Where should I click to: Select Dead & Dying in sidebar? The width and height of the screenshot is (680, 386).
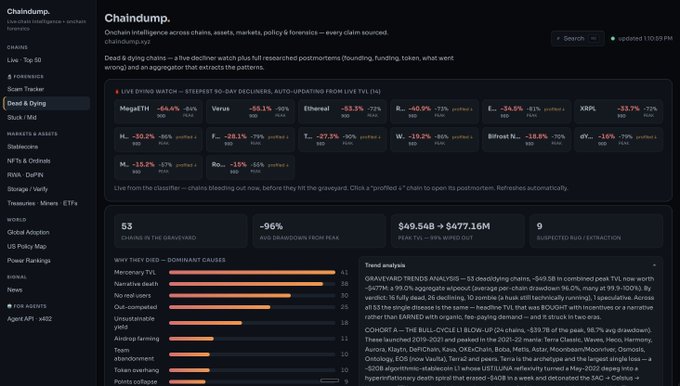click(46, 103)
